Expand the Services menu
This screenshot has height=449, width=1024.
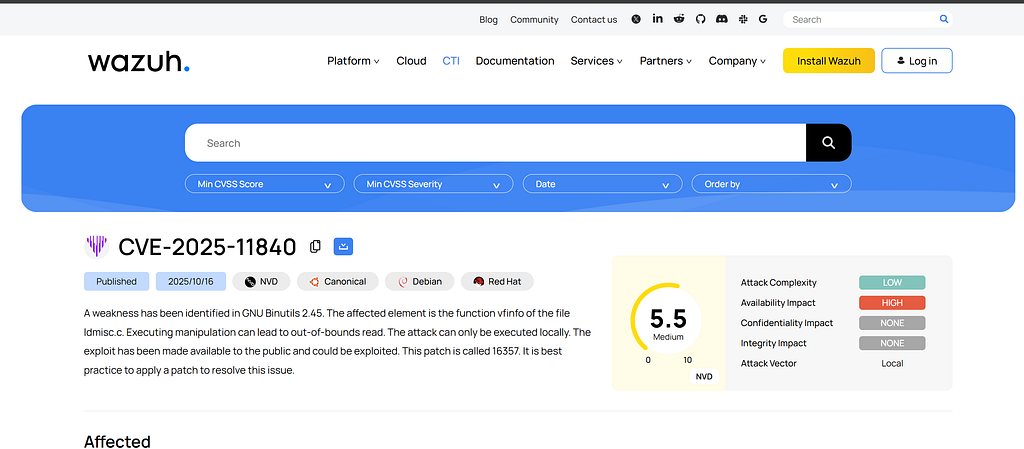tap(596, 61)
